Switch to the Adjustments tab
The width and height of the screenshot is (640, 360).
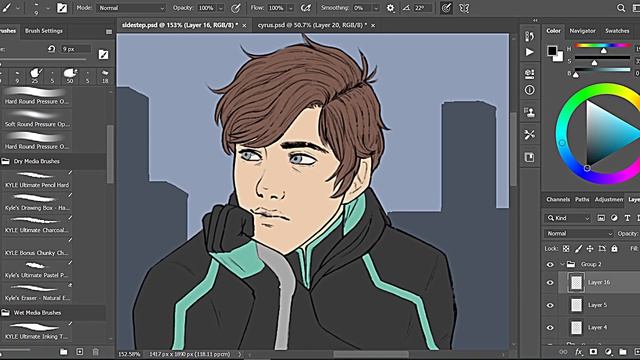tap(609, 199)
